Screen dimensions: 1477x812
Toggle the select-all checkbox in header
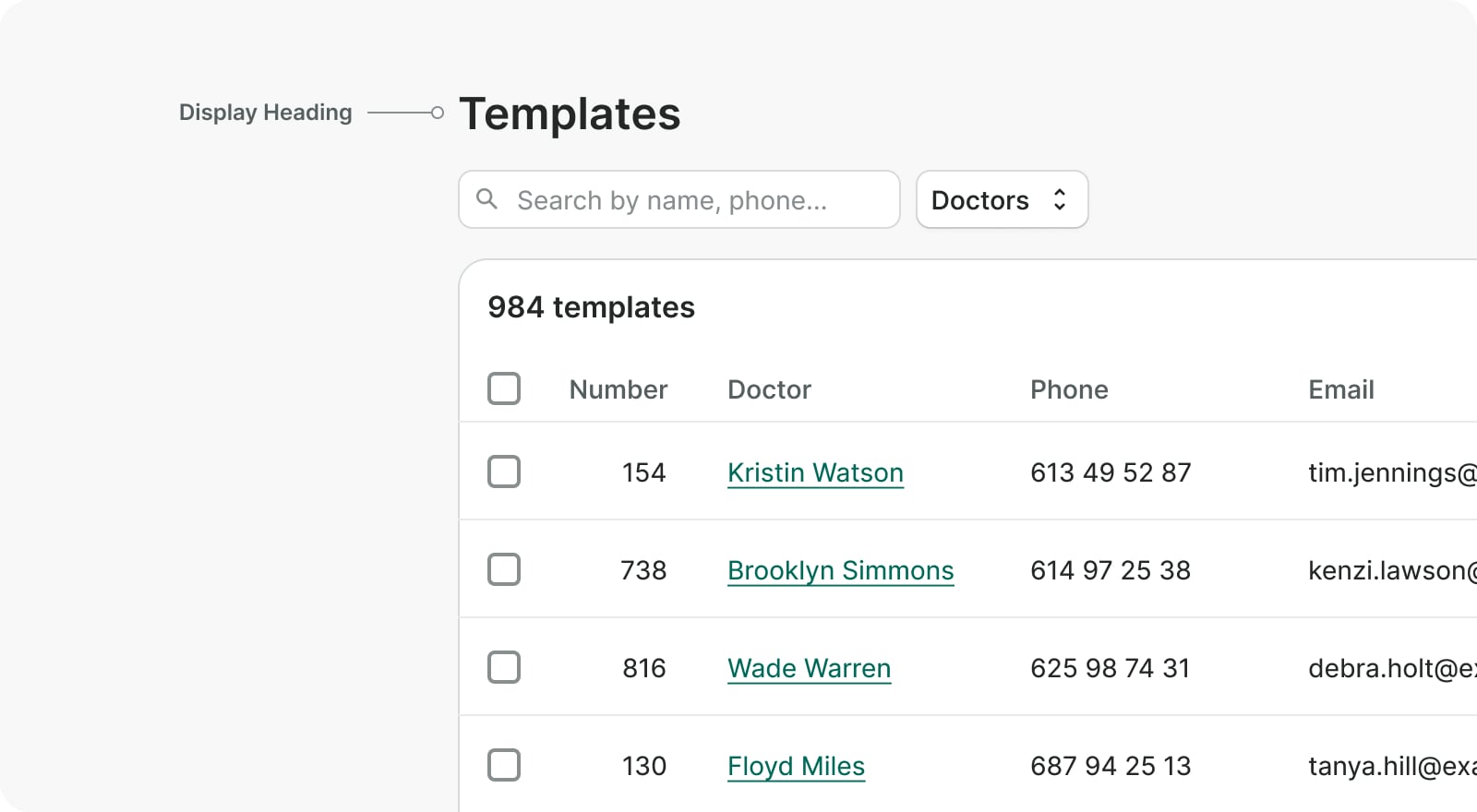point(504,388)
